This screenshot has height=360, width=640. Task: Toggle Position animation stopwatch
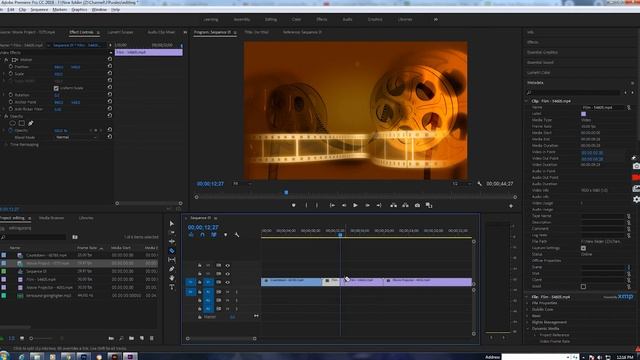(x=11, y=67)
